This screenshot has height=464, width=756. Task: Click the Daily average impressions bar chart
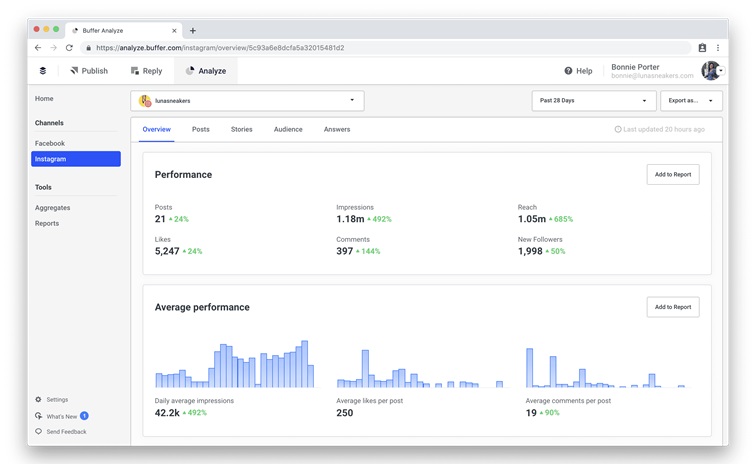pyautogui.click(x=235, y=364)
